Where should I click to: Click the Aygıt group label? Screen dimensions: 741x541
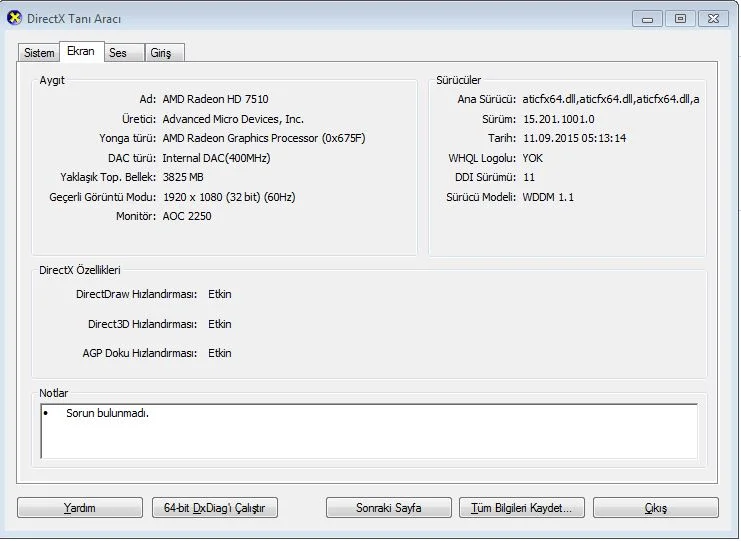52,80
